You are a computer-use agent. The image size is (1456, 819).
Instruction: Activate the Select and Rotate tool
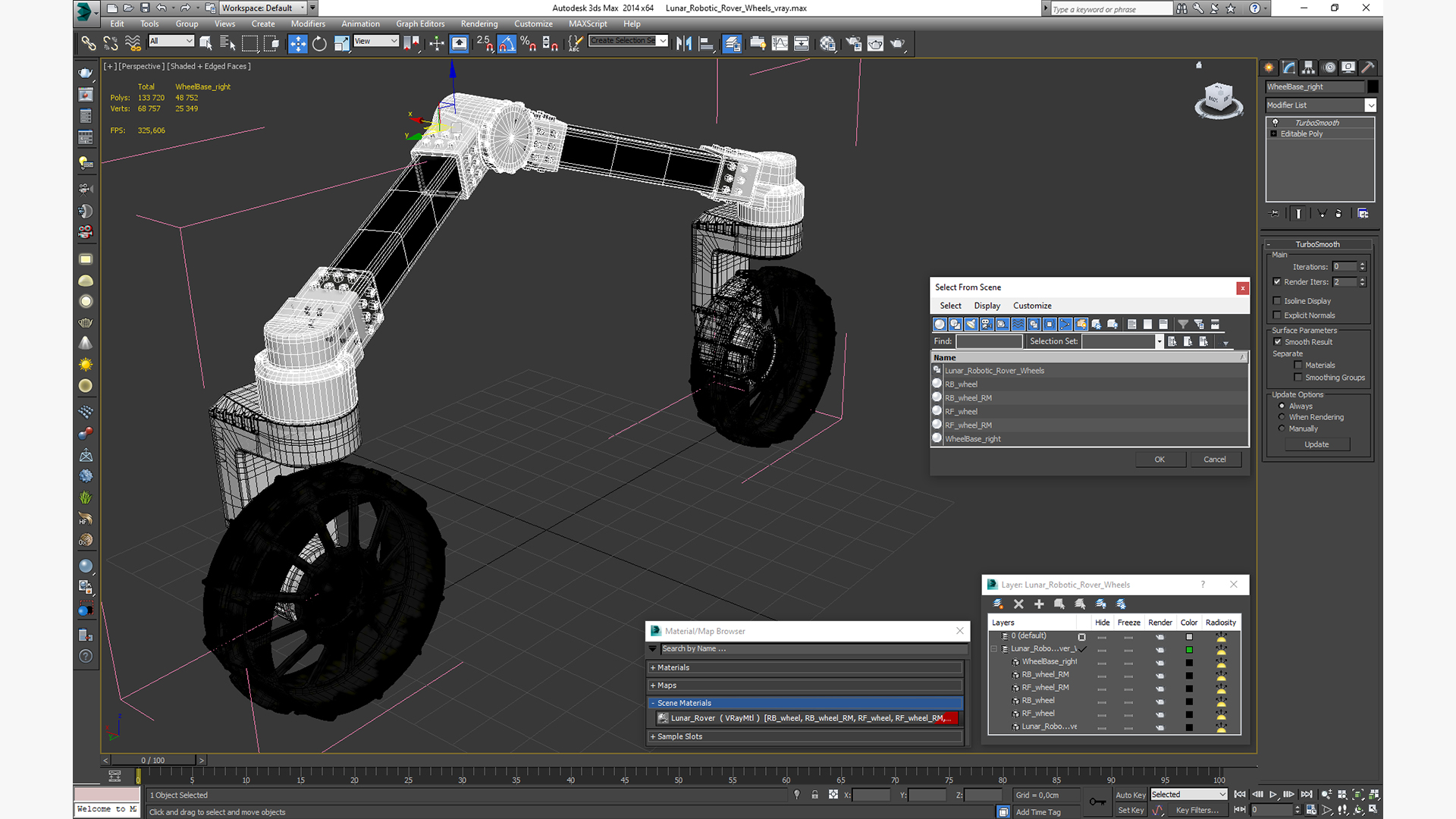tap(319, 44)
